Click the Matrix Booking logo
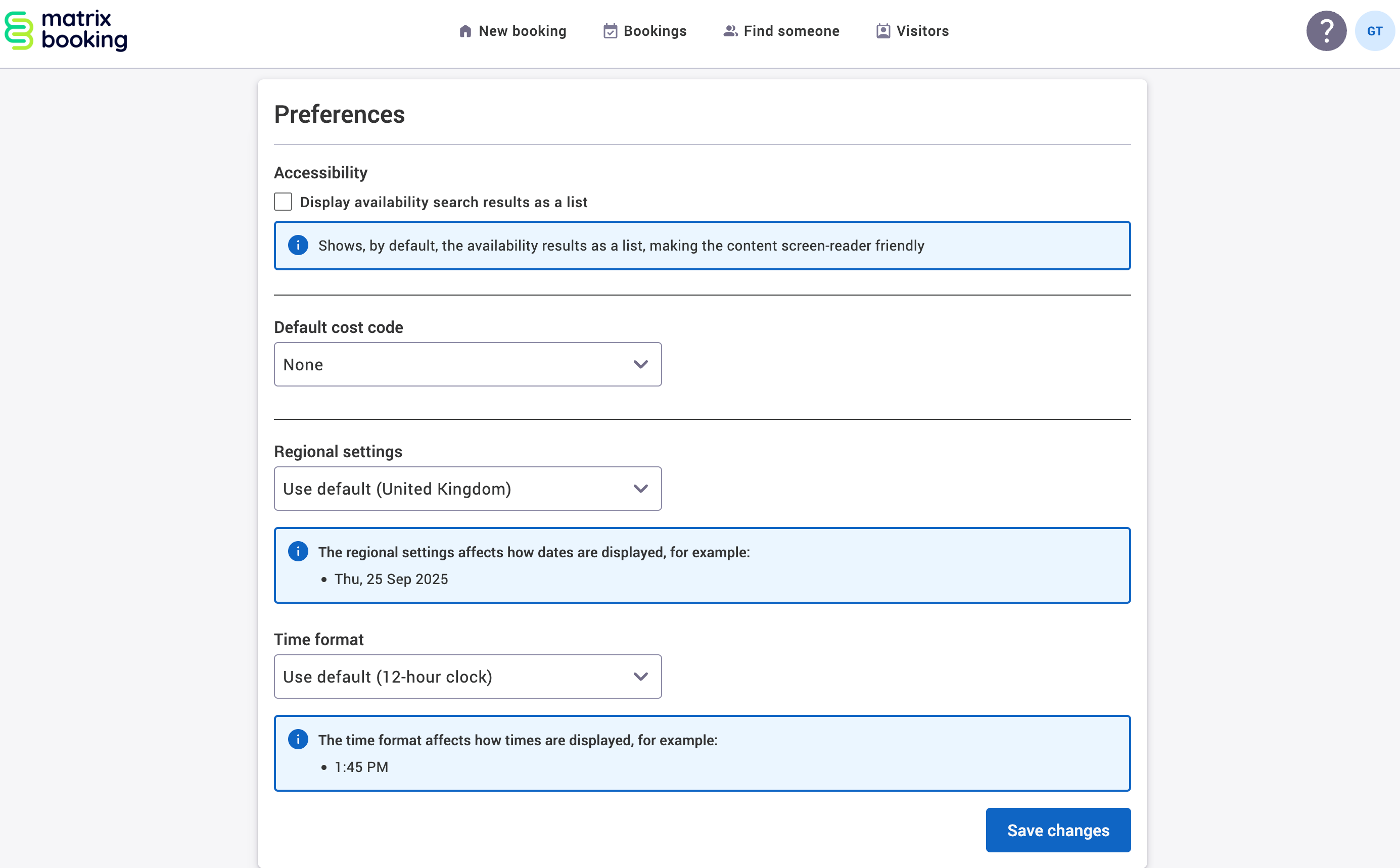This screenshot has height=868, width=1400. (66, 31)
